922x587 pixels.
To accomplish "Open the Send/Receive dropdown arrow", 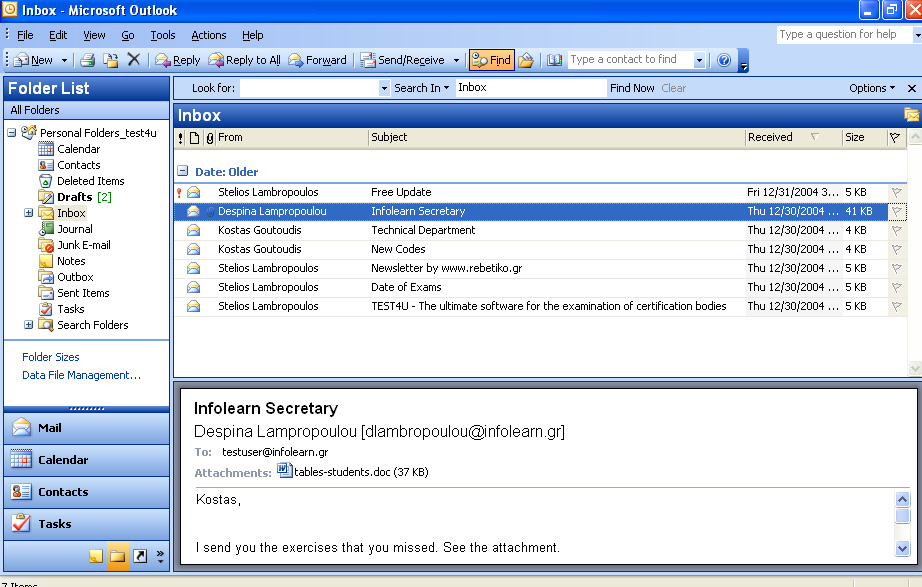I will (x=456, y=60).
